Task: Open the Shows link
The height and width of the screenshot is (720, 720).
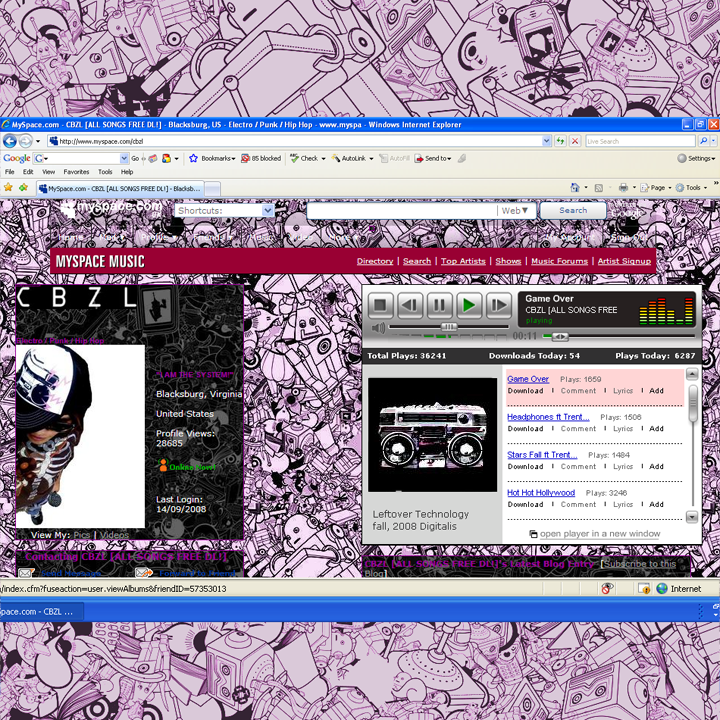Action: coord(508,261)
